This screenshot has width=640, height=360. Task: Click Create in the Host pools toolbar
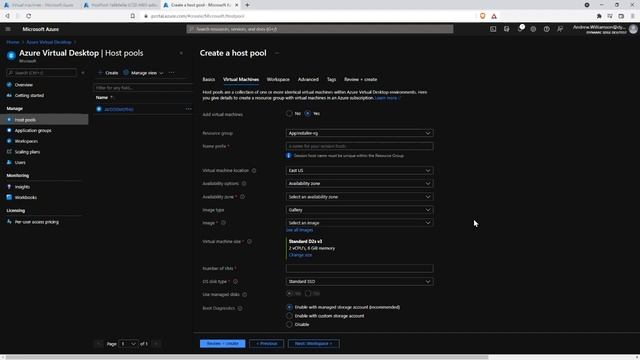(x=108, y=73)
